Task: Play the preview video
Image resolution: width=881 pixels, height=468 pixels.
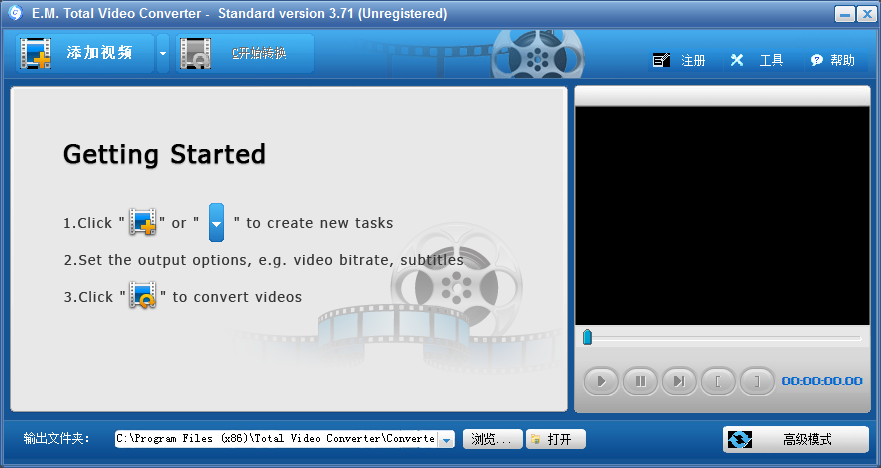Action: click(601, 381)
